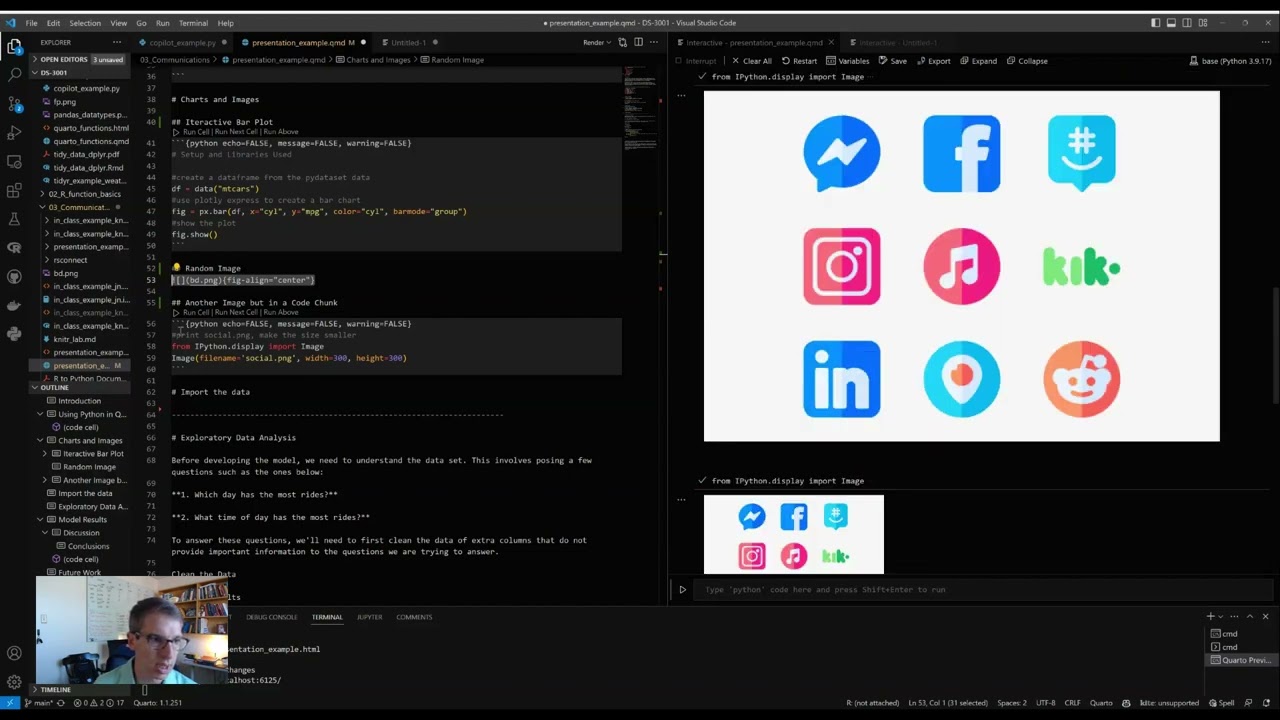Switch to the copilot_example.py tab
The width and height of the screenshot is (1280, 720).
[x=182, y=42]
